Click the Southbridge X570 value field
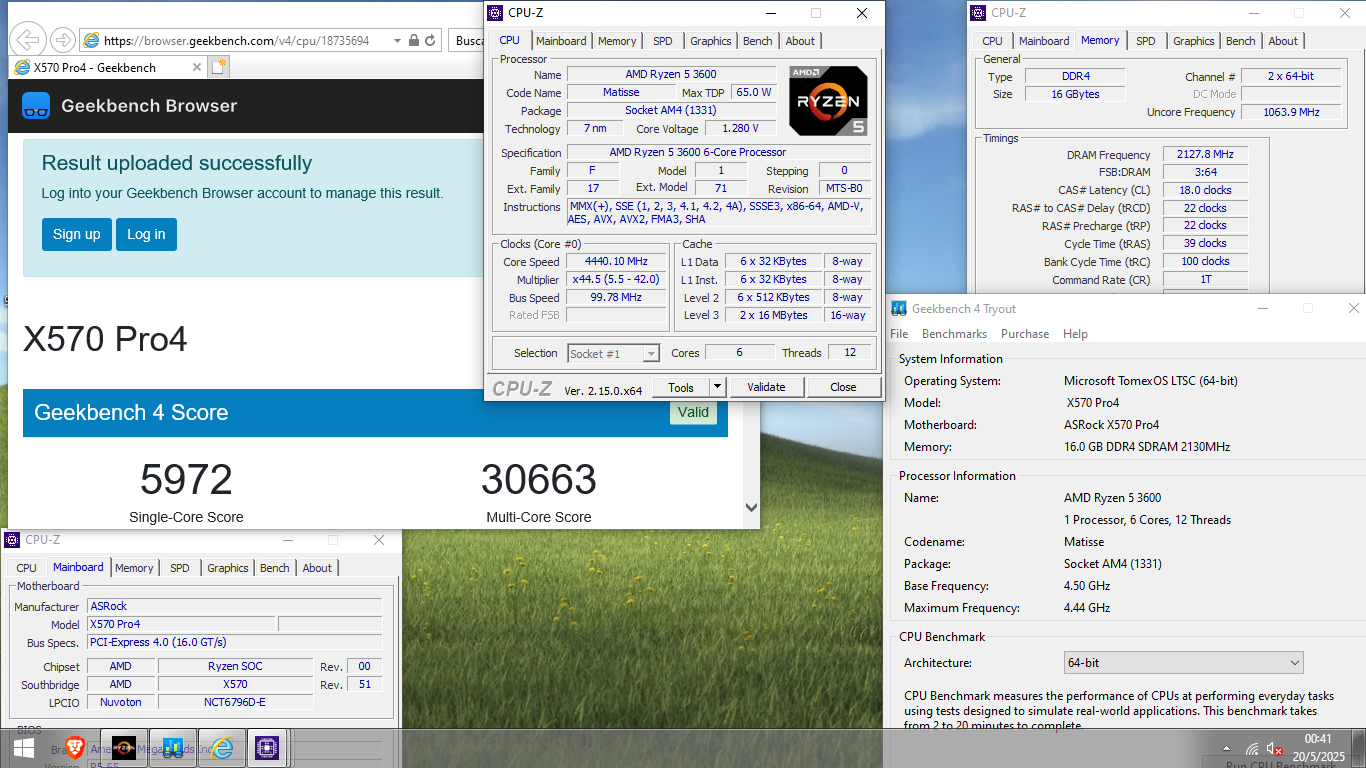 (235, 685)
